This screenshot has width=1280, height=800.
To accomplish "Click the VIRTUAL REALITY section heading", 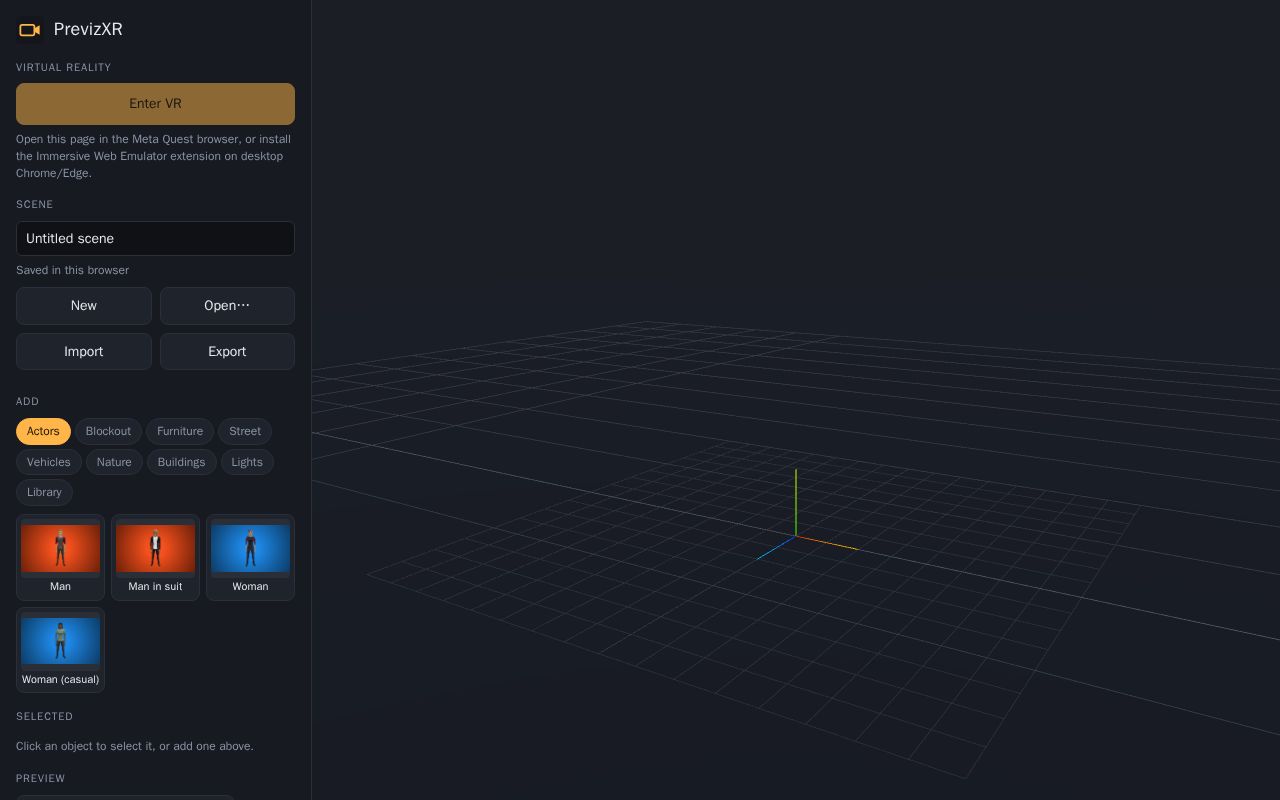I will (64, 67).
